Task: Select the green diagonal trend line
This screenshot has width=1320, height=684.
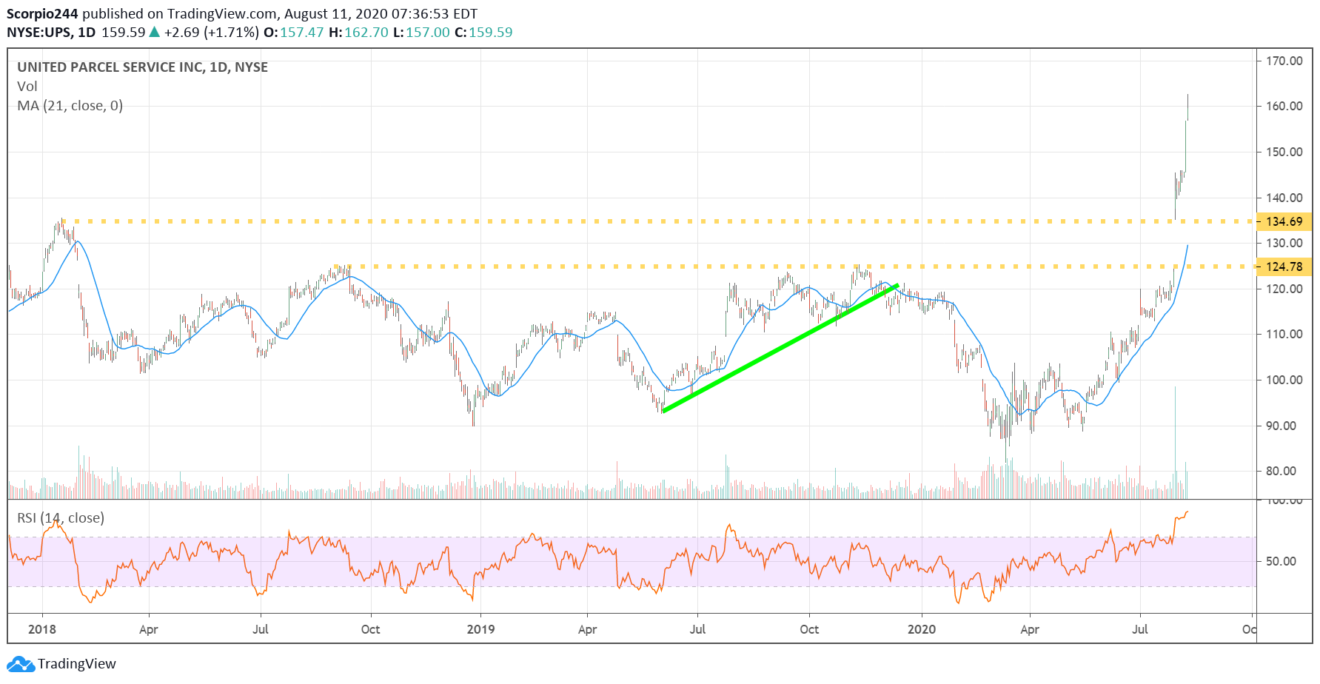Action: 780,347
